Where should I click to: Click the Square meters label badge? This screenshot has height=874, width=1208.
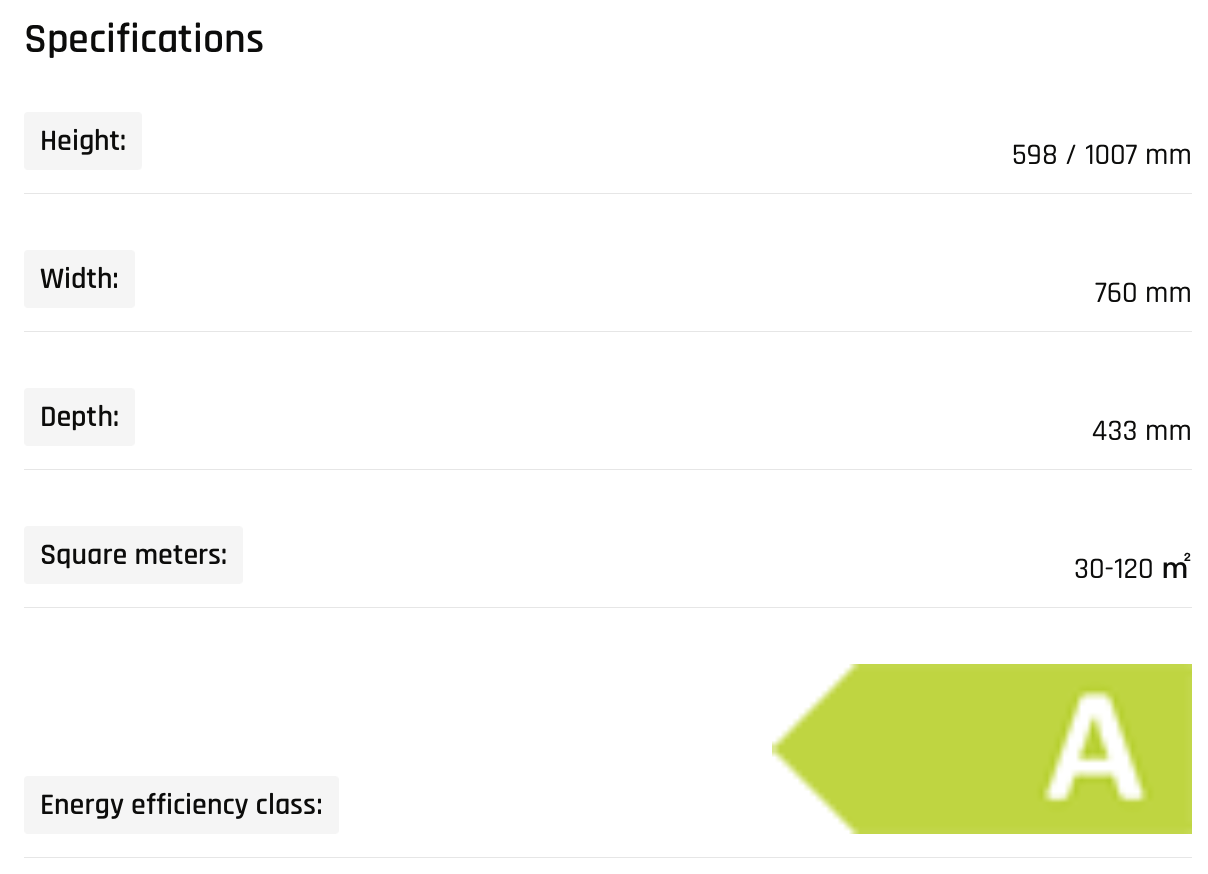[133, 555]
